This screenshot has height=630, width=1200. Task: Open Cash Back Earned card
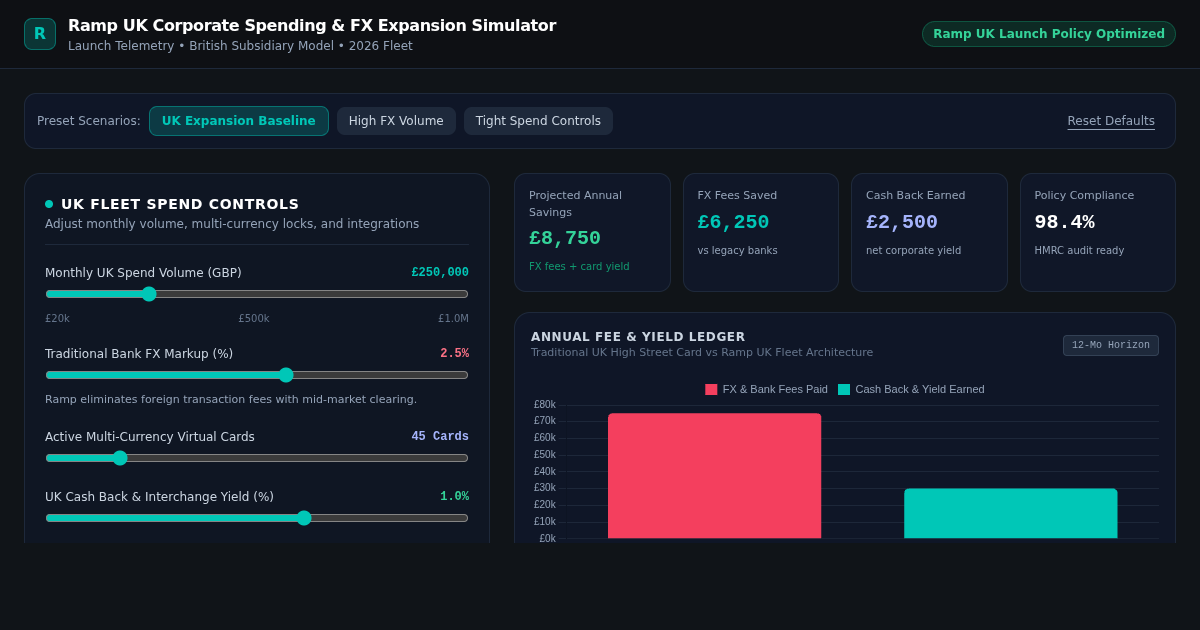[x=929, y=233]
